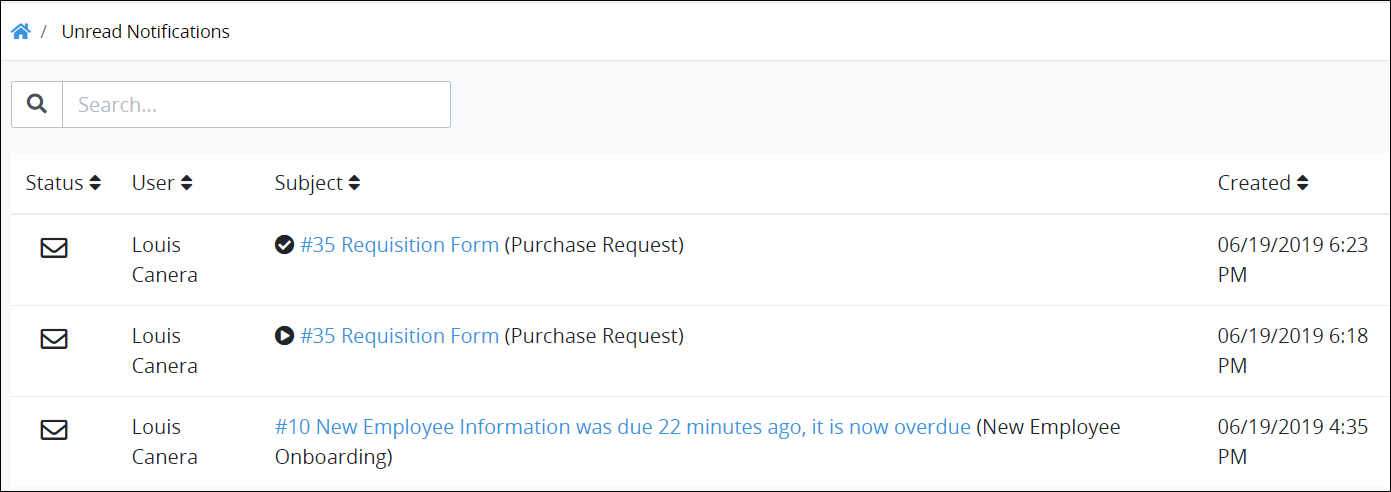Click the magnifying glass search icon
Viewport: 1391px width, 492px height.
(37, 104)
